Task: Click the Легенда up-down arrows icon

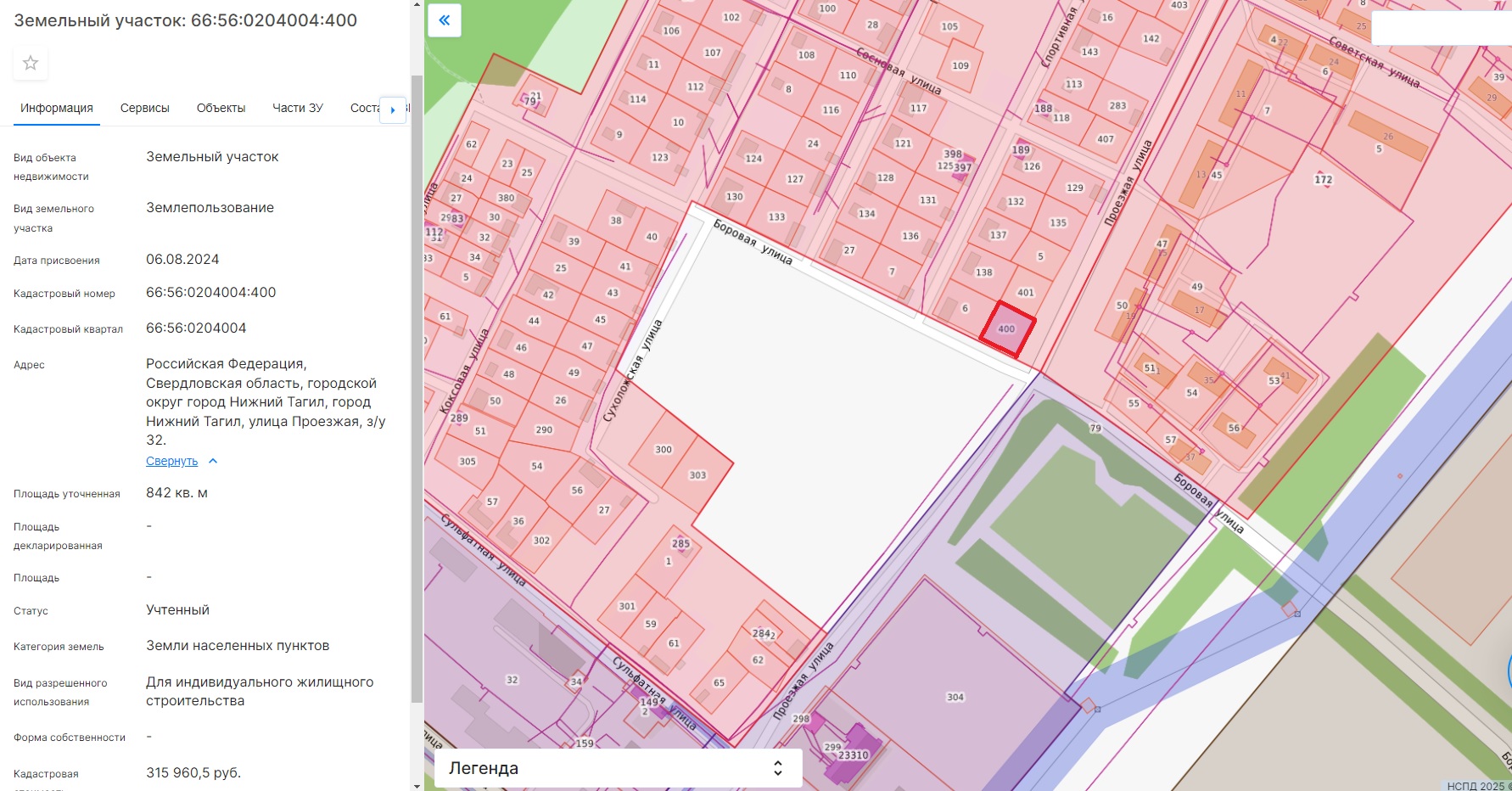Action: [777, 768]
